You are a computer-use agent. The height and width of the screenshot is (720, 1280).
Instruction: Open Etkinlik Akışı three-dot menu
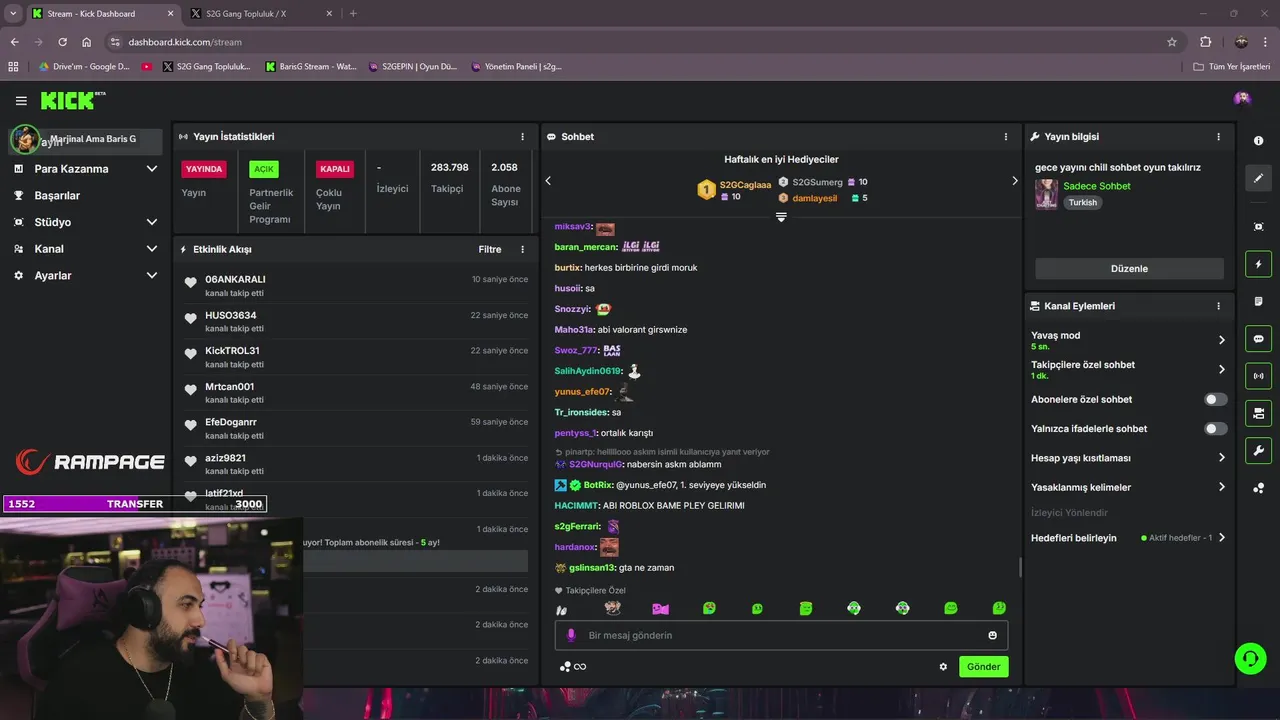click(522, 249)
